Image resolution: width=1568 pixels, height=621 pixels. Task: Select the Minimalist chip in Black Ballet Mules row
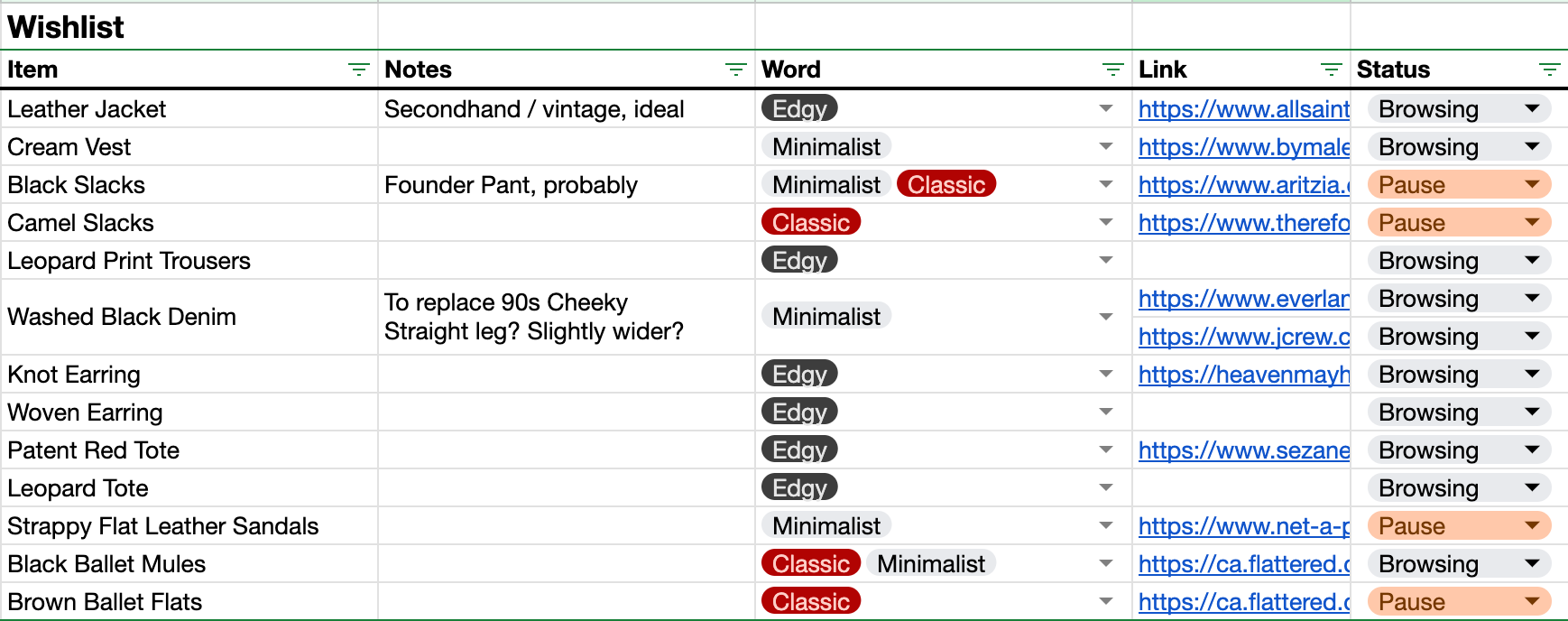pos(931,563)
